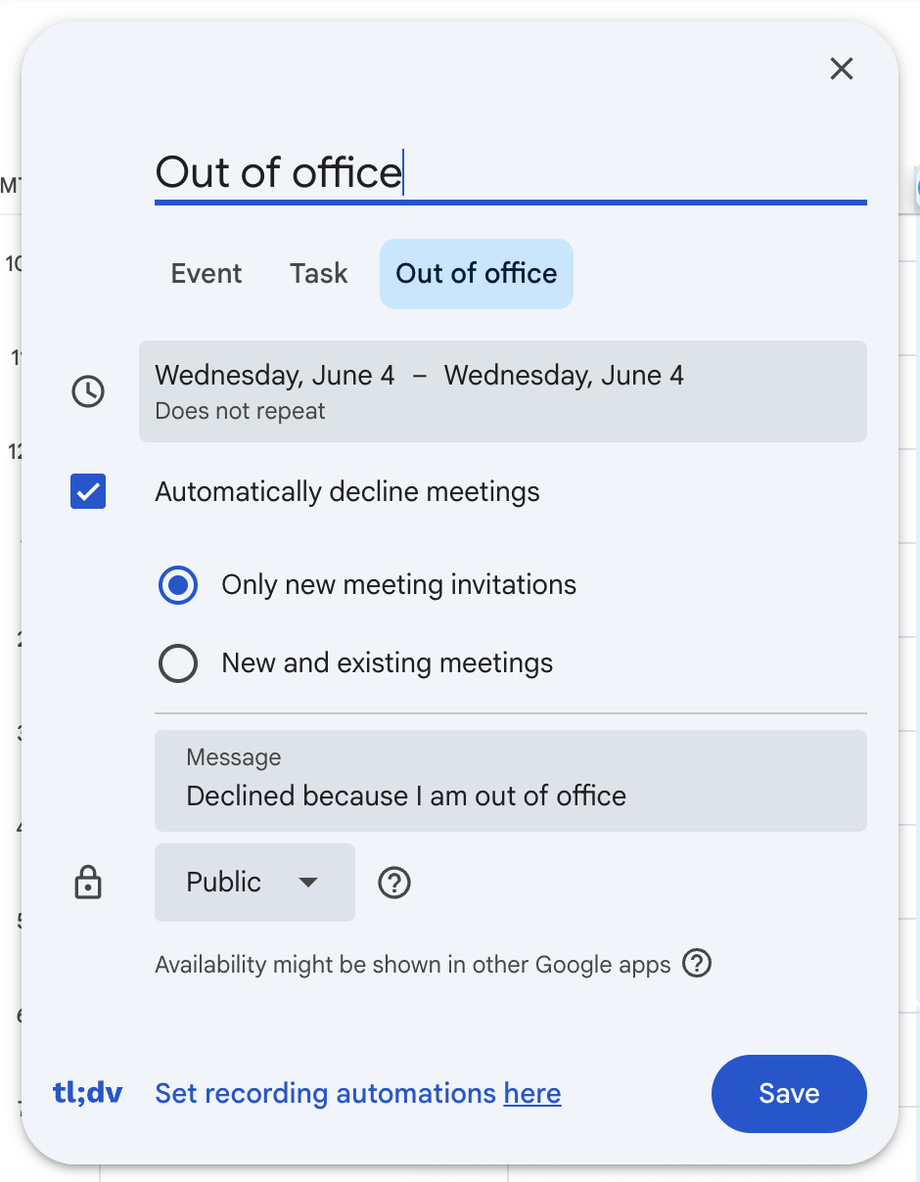Switch to the Task tab
The width and height of the screenshot is (920, 1182).
(319, 274)
